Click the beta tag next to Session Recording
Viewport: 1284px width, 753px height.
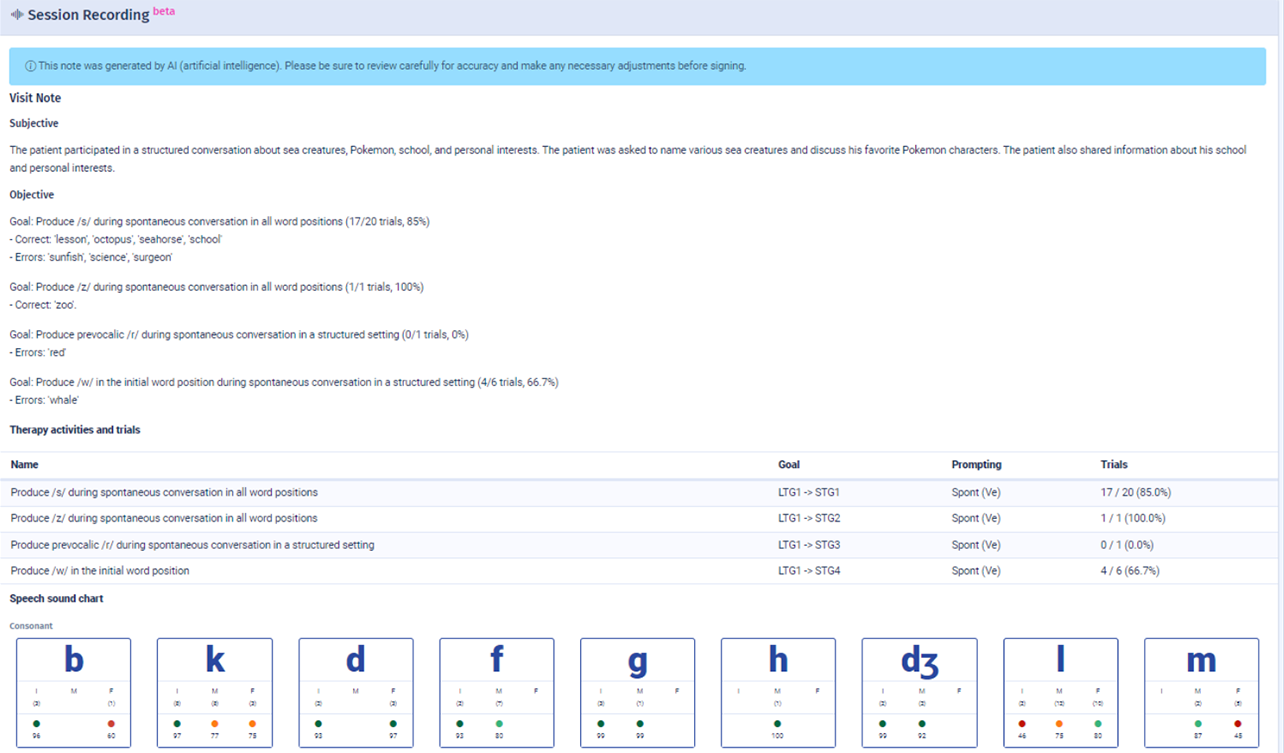coord(163,10)
